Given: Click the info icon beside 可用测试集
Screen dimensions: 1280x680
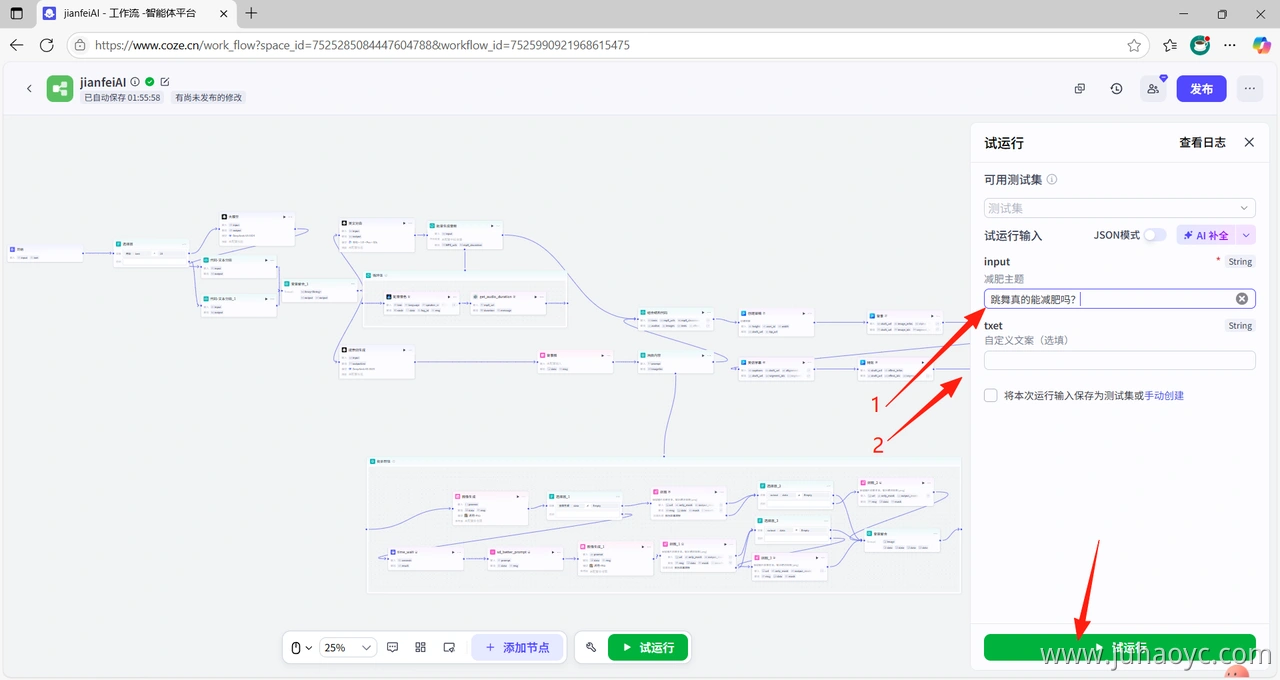Looking at the screenshot, I should (x=1052, y=180).
